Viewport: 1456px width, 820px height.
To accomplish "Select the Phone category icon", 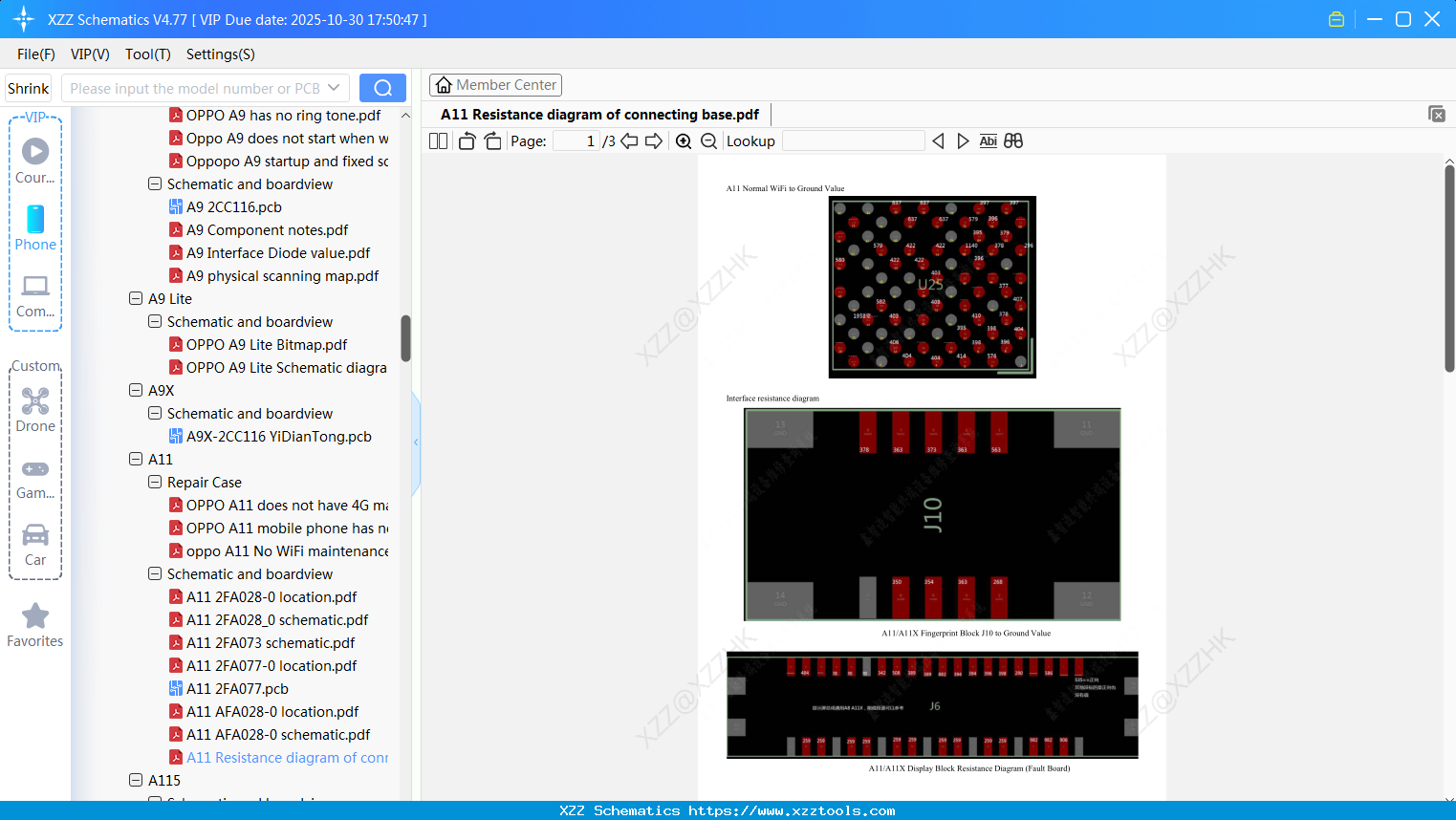I will pos(35,227).
